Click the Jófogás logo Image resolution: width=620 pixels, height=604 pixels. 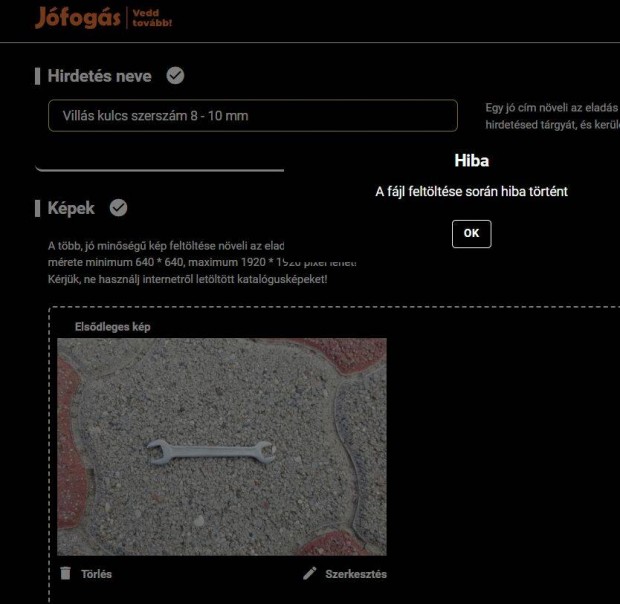78,18
